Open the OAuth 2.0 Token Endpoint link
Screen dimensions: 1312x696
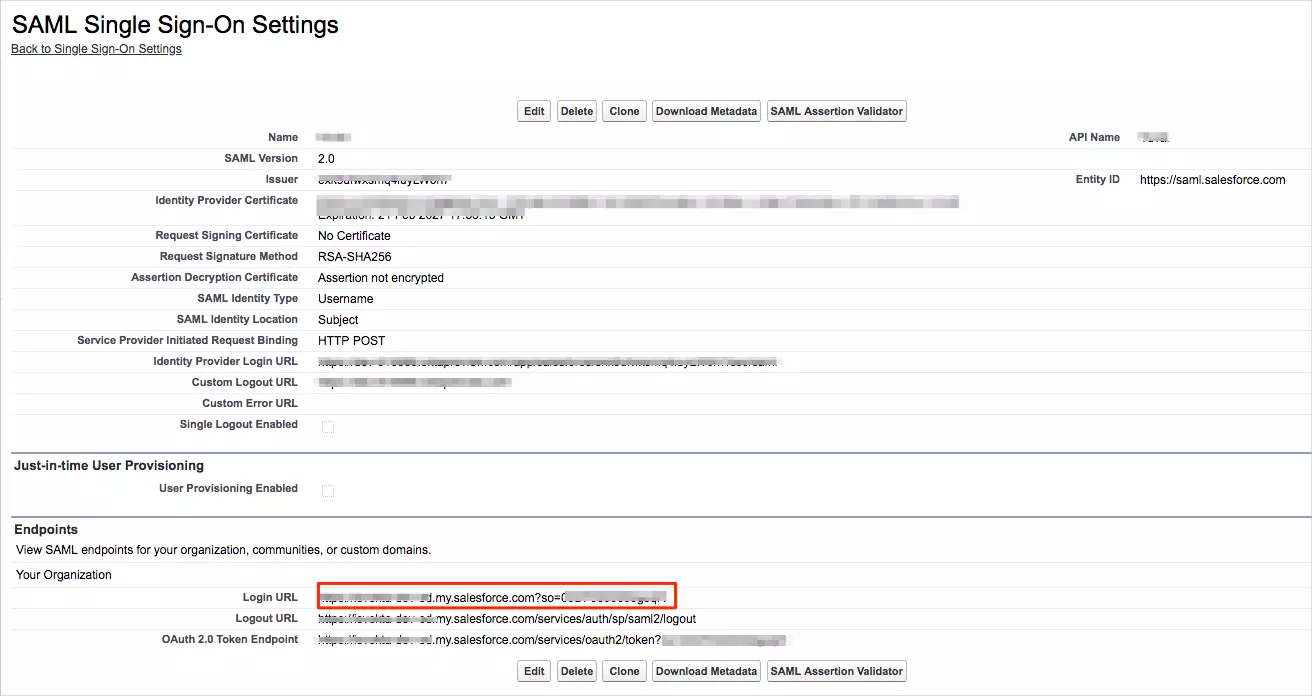pyautogui.click(x=550, y=639)
